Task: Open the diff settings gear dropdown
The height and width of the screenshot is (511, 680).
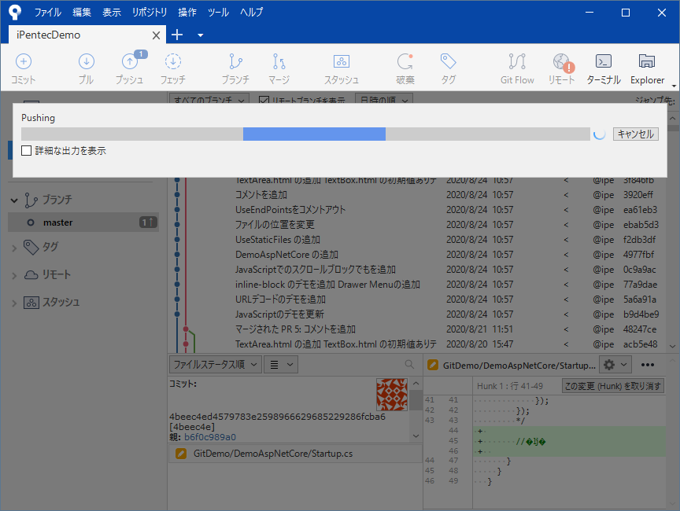Action: coord(615,365)
